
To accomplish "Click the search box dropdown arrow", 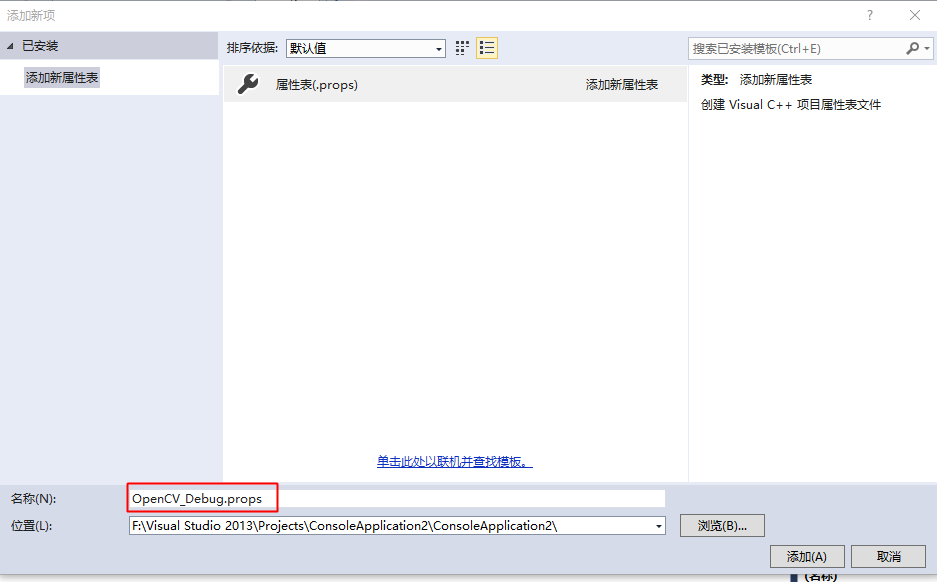I will (926, 47).
